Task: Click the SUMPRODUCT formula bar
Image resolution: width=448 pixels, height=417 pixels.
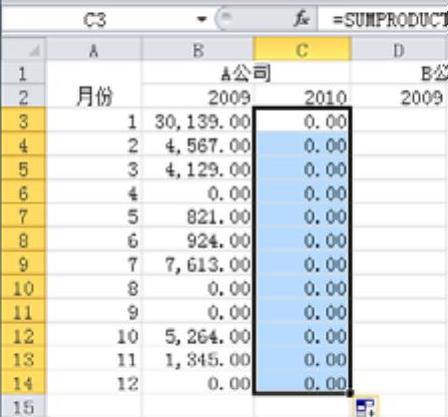Action: pos(383,19)
